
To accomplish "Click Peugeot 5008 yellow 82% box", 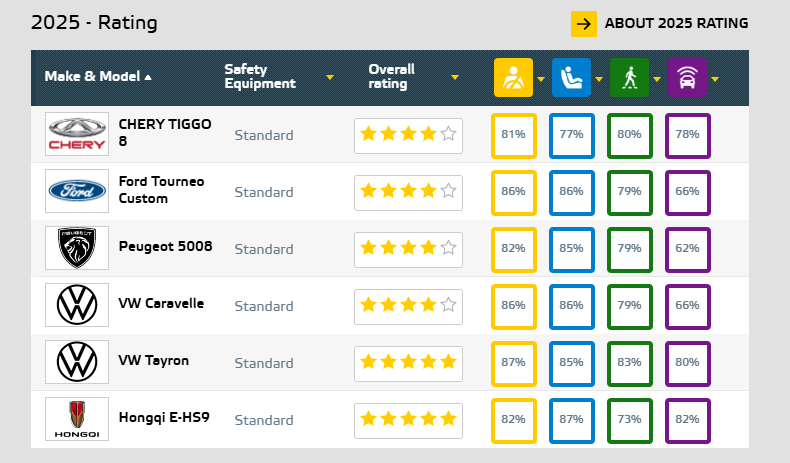I will click(513, 249).
